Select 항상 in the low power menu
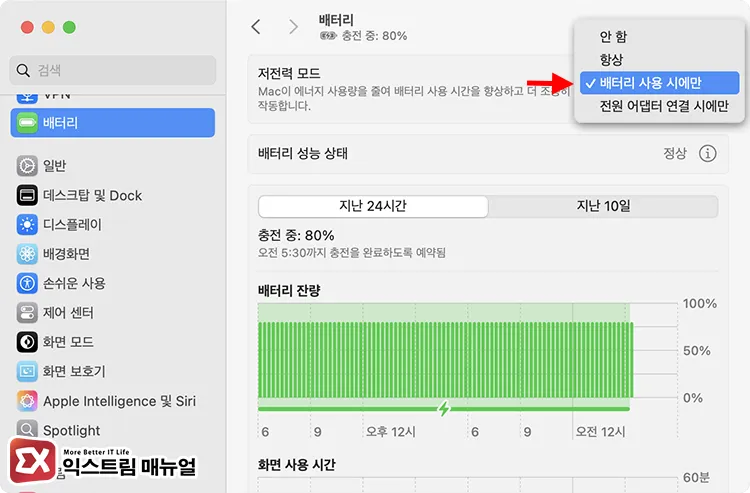This screenshot has height=493, width=750. tap(611, 60)
